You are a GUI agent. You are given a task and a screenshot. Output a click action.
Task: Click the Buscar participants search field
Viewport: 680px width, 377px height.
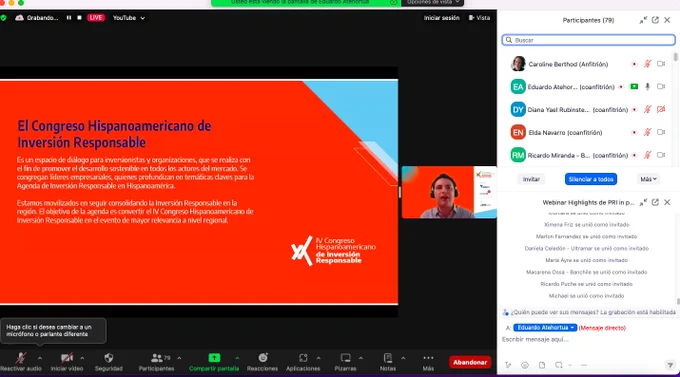tap(588, 40)
